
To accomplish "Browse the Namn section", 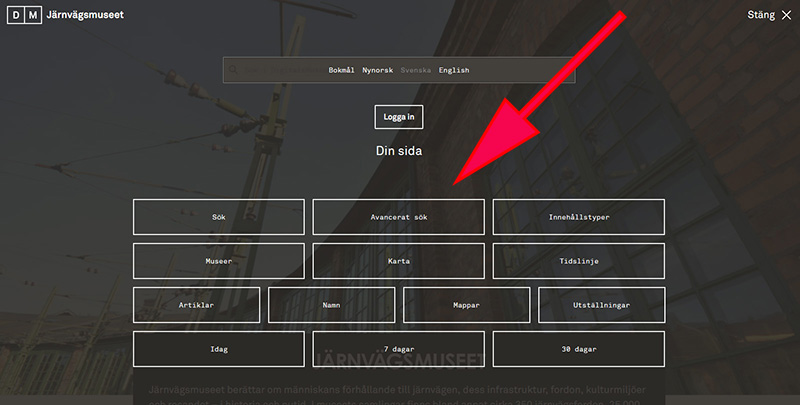I will (x=332, y=305).
